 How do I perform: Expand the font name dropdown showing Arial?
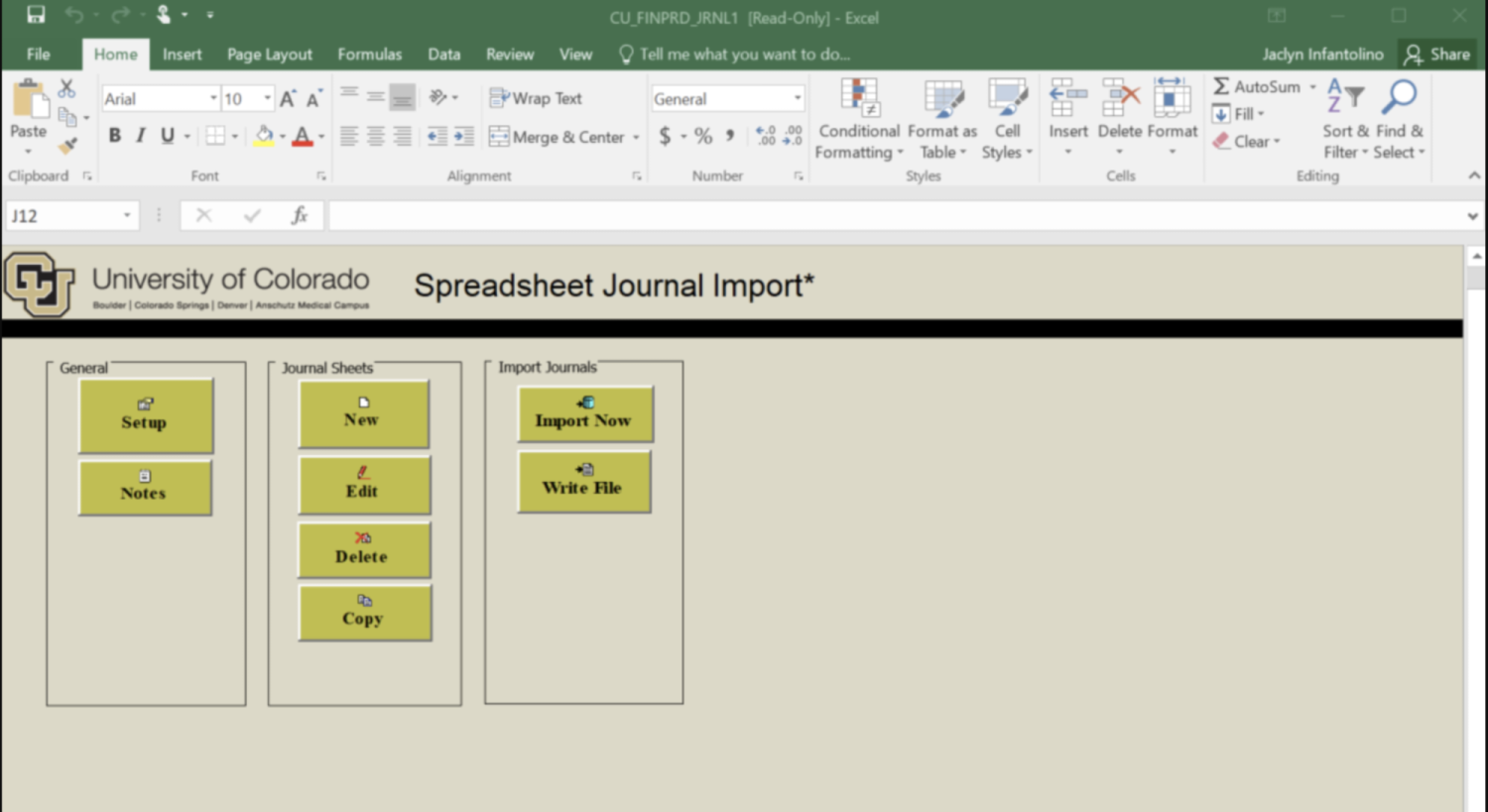pyautogui.click(x=213, y=98)
